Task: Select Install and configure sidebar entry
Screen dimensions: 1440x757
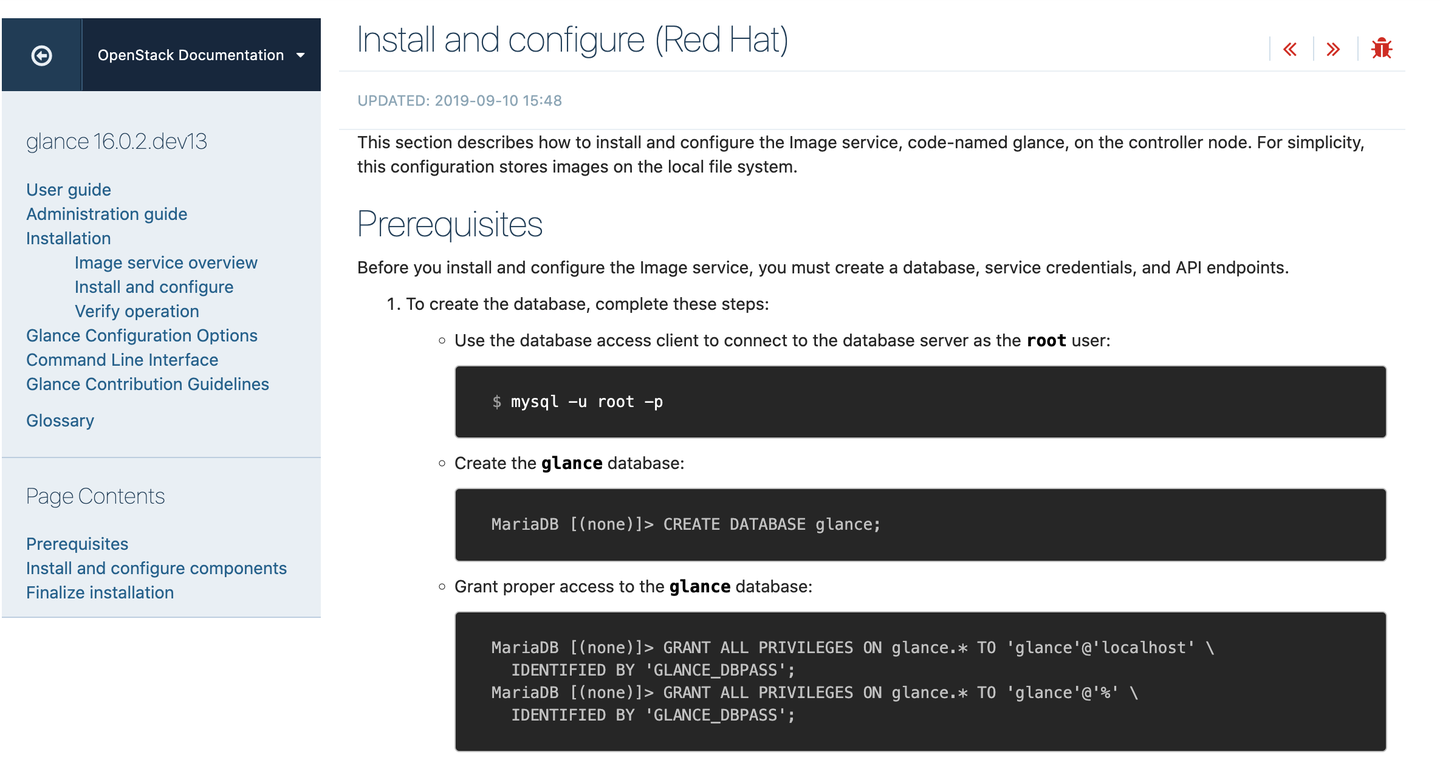Action: (x=153, y=286)
